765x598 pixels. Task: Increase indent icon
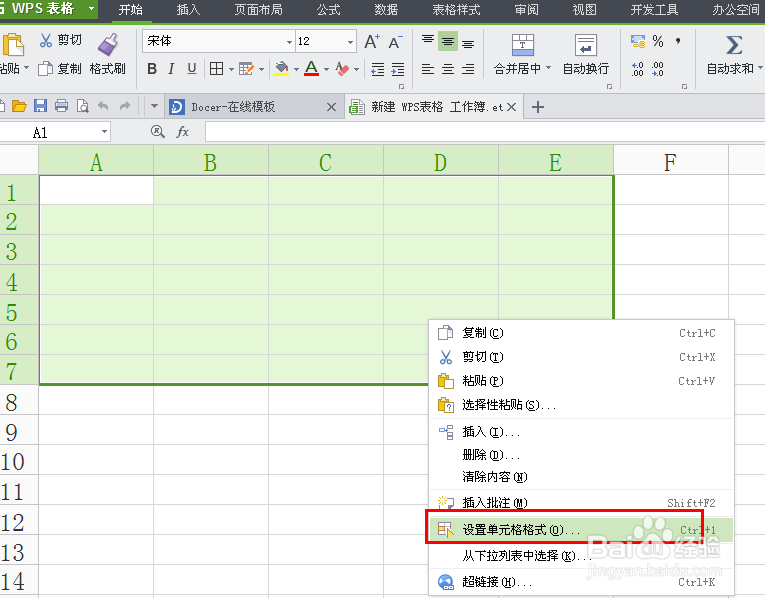(x=398, y=69)
